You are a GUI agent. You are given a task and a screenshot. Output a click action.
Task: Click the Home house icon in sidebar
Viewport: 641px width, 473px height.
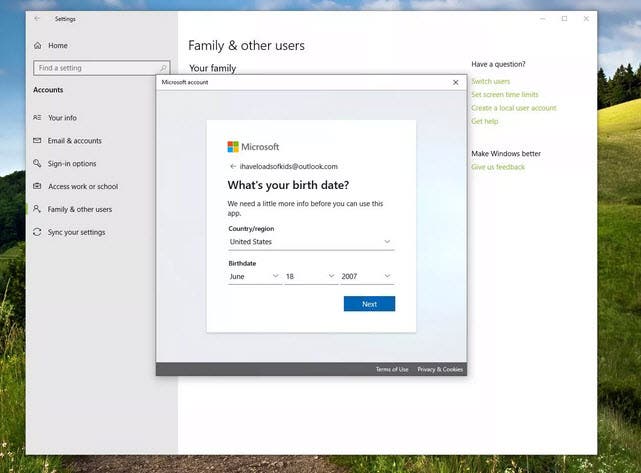(x=38, y=45)
